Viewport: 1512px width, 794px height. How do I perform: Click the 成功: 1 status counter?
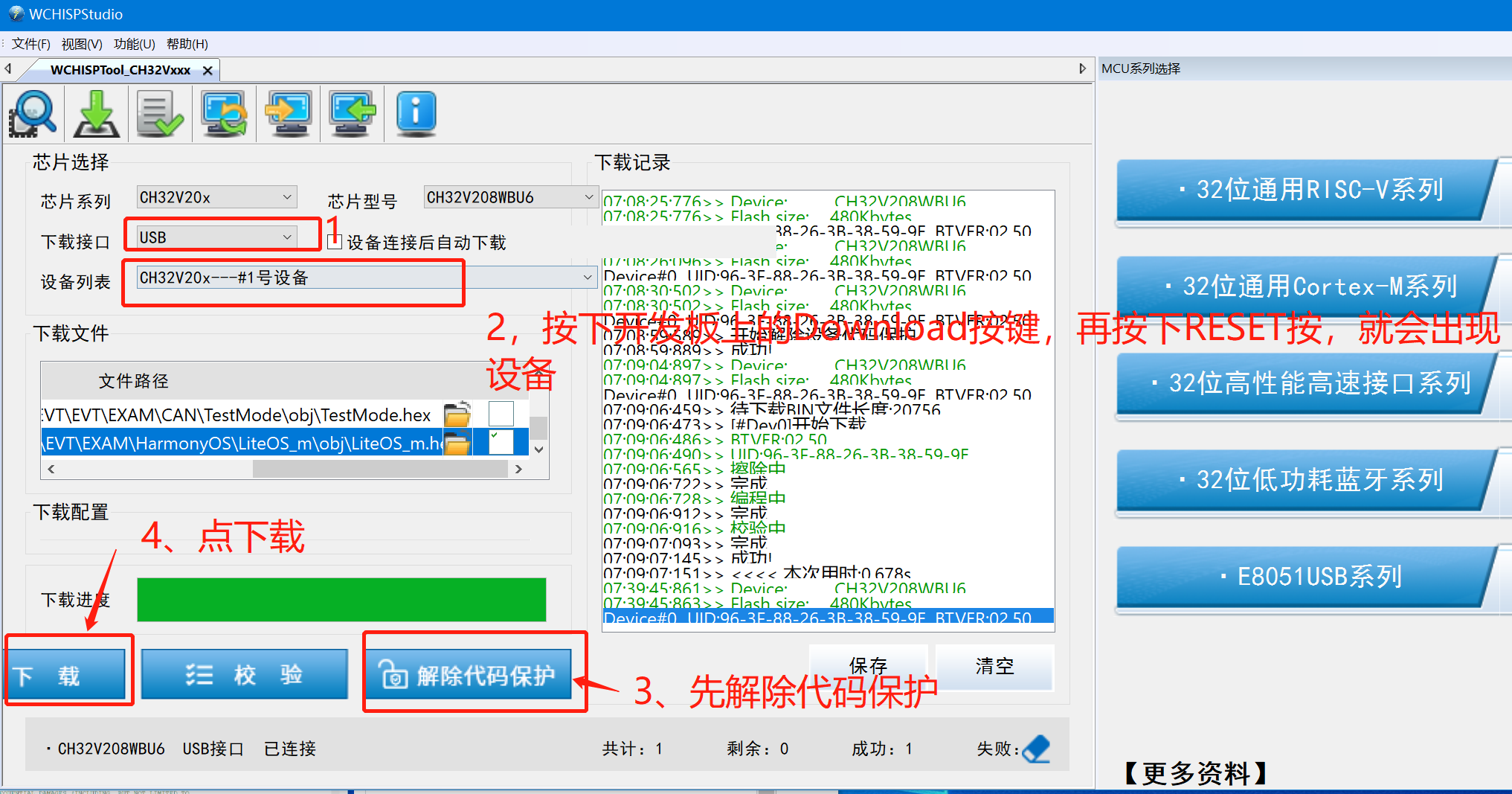(x=882, y=749)
